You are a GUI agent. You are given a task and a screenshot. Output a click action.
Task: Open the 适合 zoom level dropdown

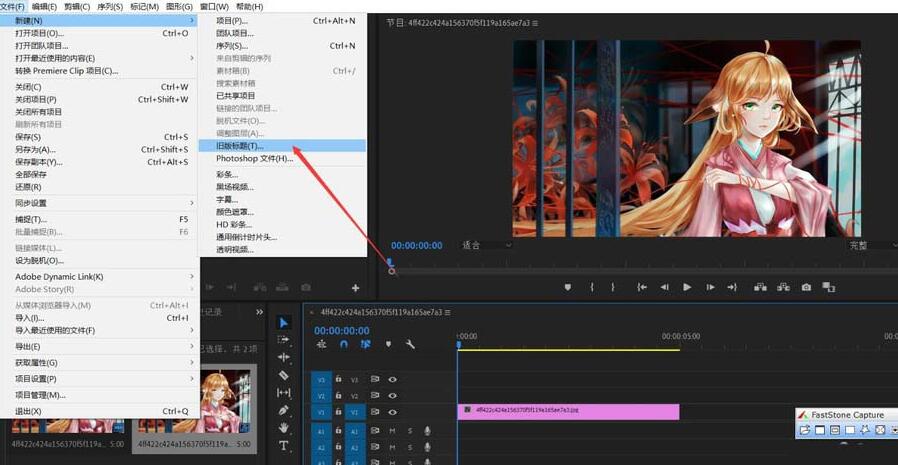[487, 245]
